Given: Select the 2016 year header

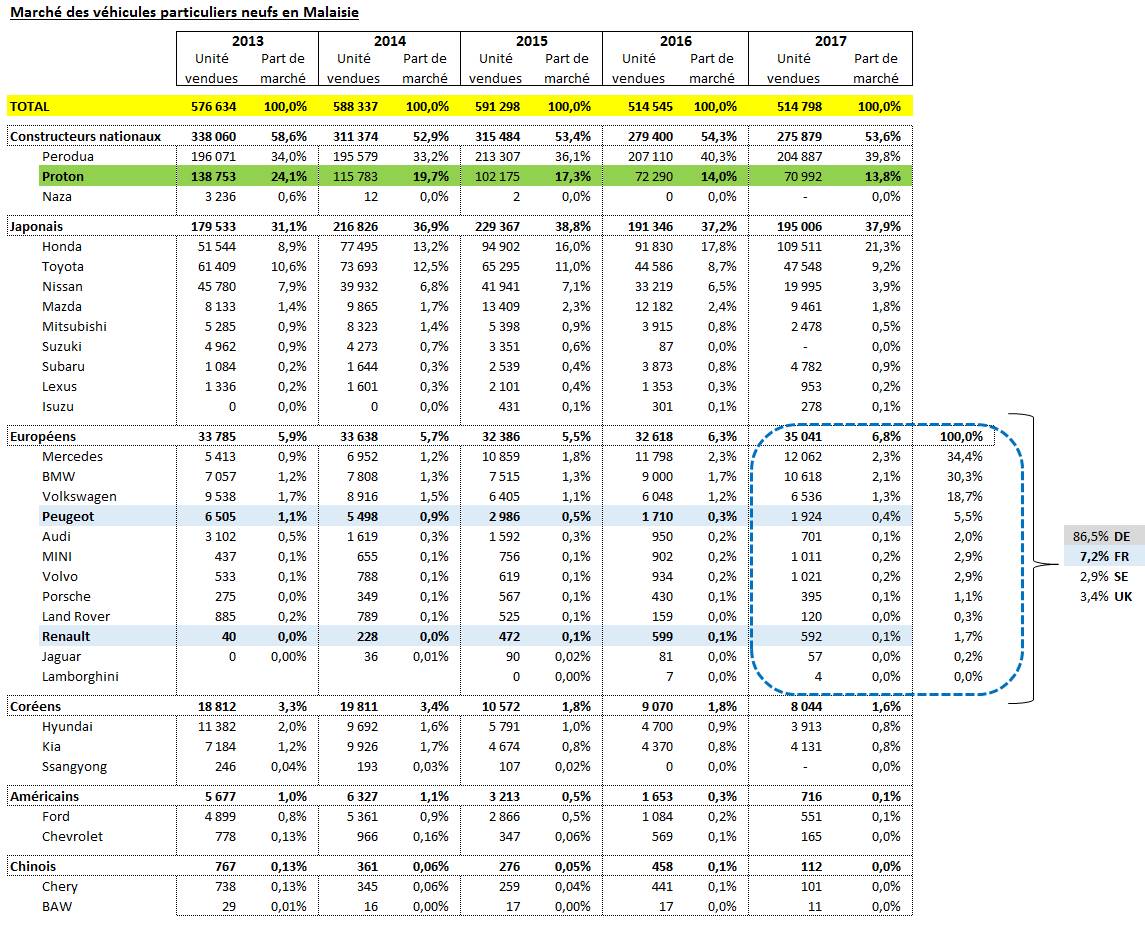Looking at the screenshot, I should pyautogui.click(x=675, y=41).
